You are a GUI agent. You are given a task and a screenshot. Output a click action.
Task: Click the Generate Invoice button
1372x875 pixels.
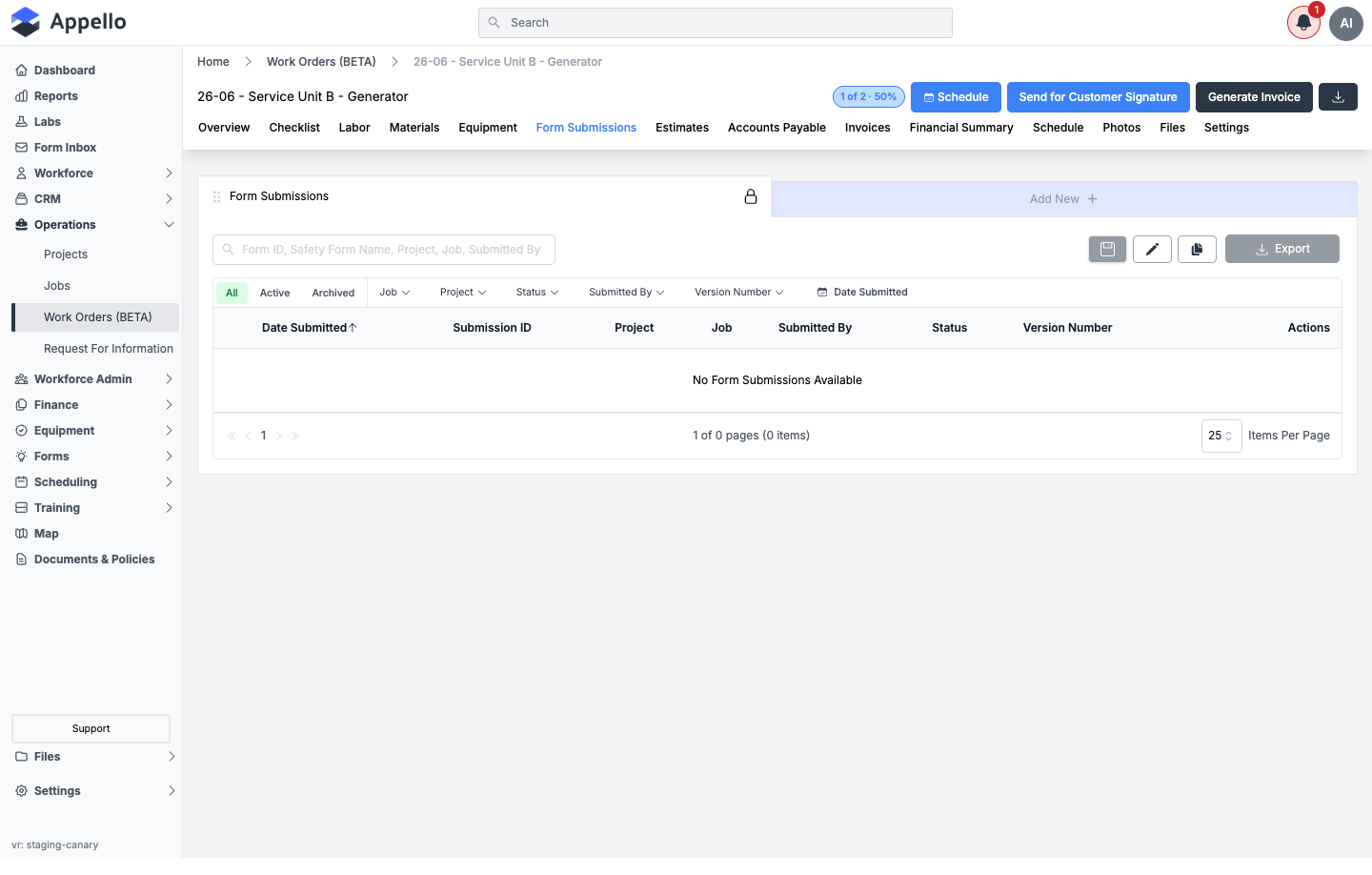tap(1254, 97)
